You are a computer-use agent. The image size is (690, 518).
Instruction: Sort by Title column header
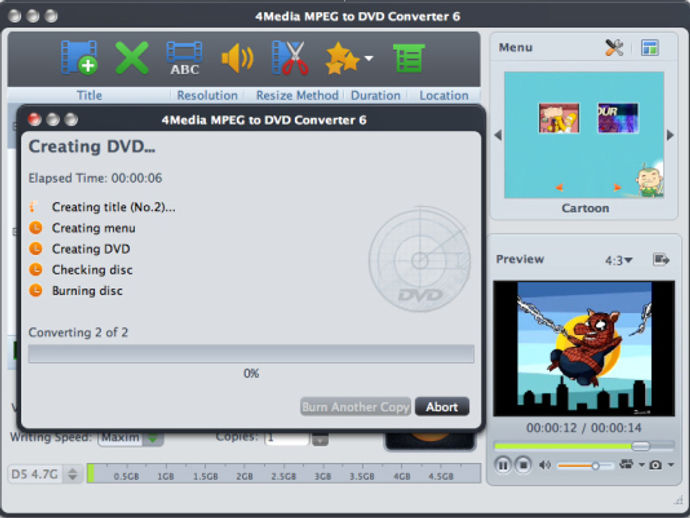[x=89, y=95]
